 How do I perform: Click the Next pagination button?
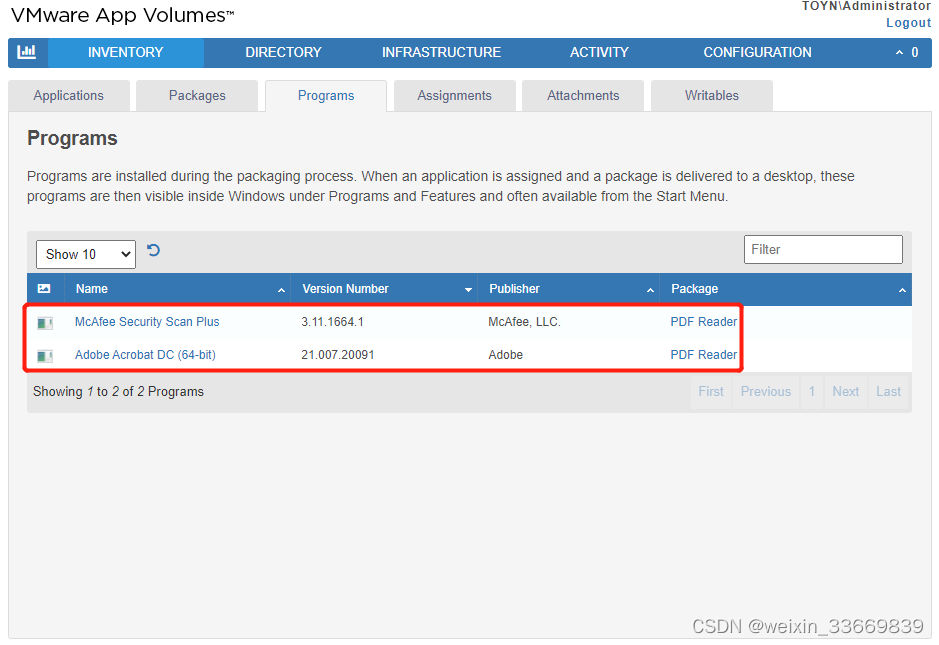coord(846,392)
